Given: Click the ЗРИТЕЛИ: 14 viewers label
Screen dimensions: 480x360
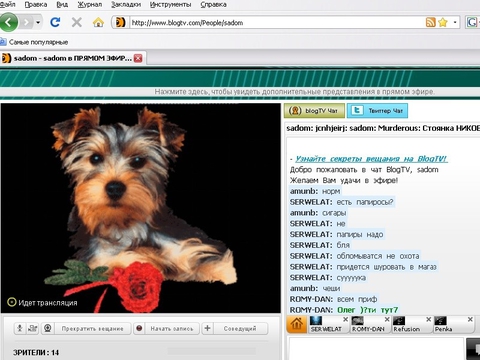Looking at the screenshot, I should tap(36, 352).
